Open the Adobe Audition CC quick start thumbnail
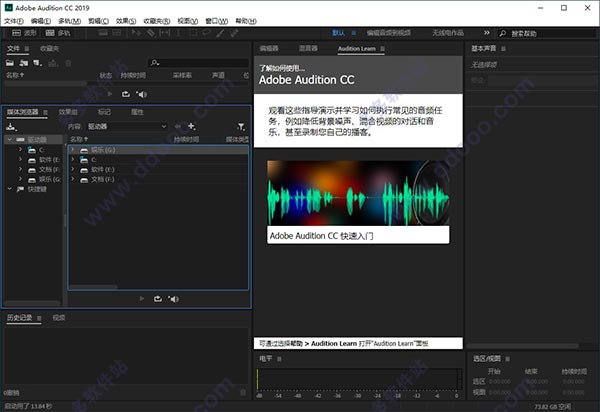The image size is (600, 412). [x=358, y=202]
